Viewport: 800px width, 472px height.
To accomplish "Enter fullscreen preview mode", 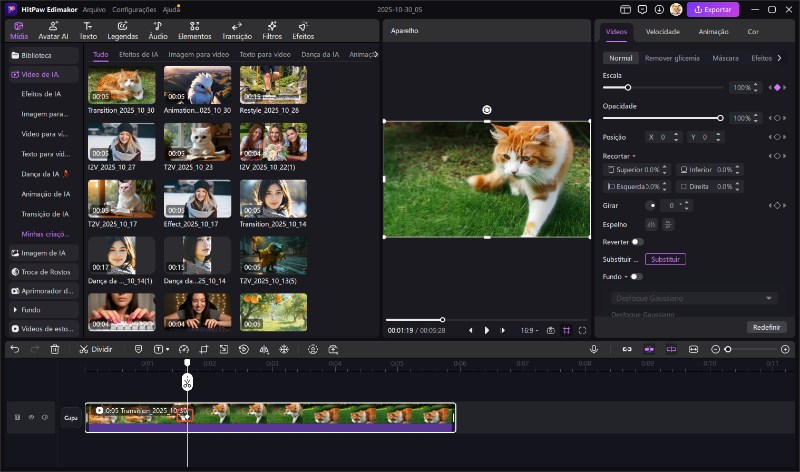I will pyautogui.click(x=582, y=330).
